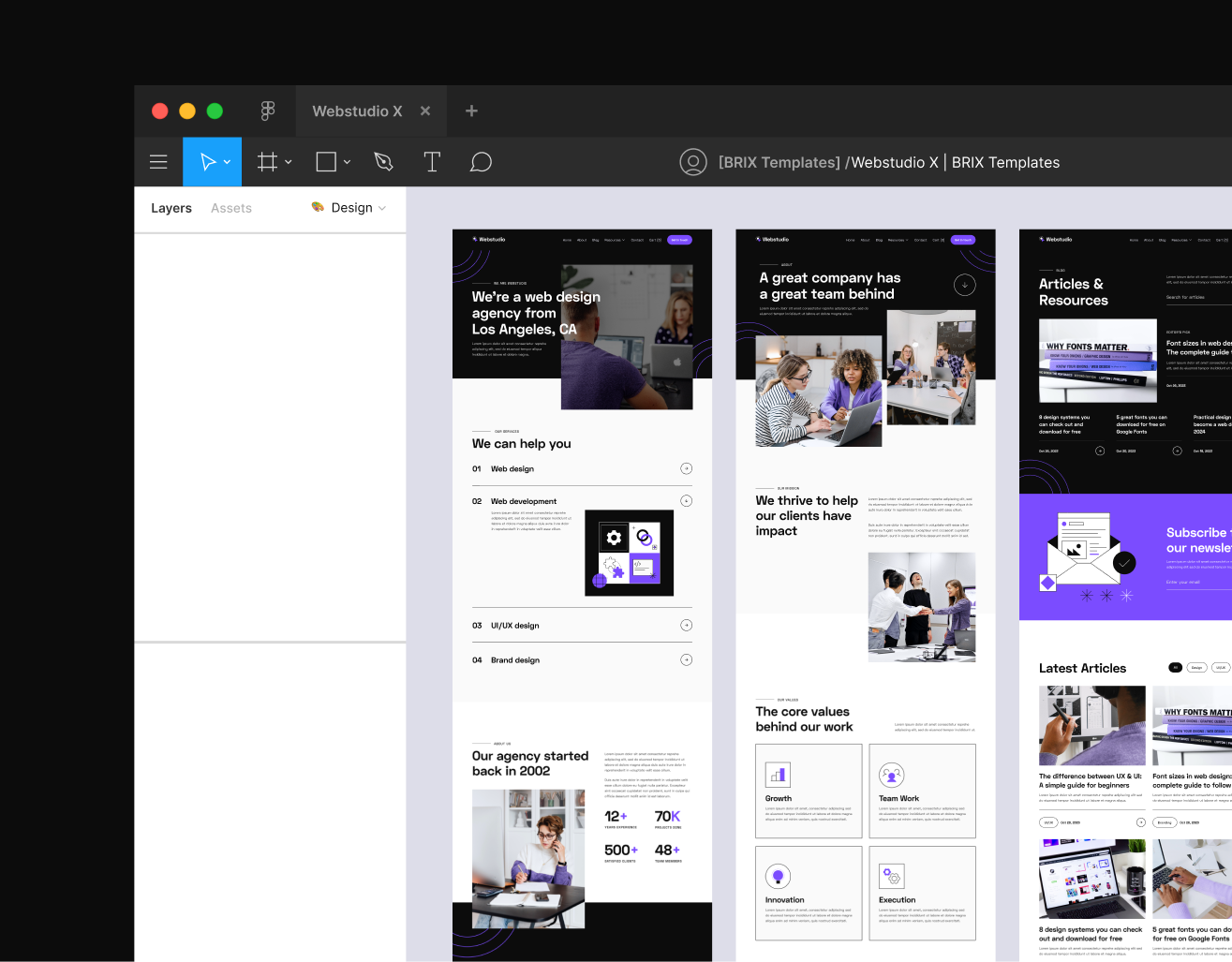The width and height of the screenshot is (1232, 962).
Task: Click the user avatar icon
Action: [x=692, y=162]
